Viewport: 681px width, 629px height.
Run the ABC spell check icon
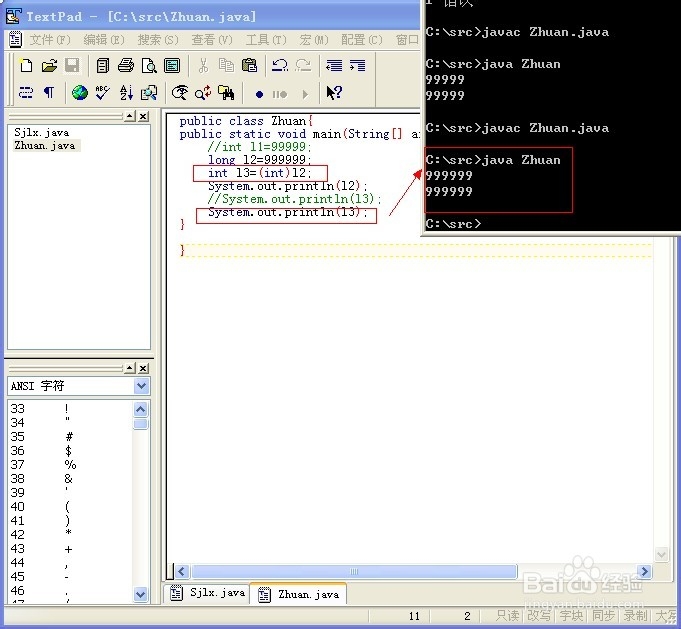[x=102, y=93]
